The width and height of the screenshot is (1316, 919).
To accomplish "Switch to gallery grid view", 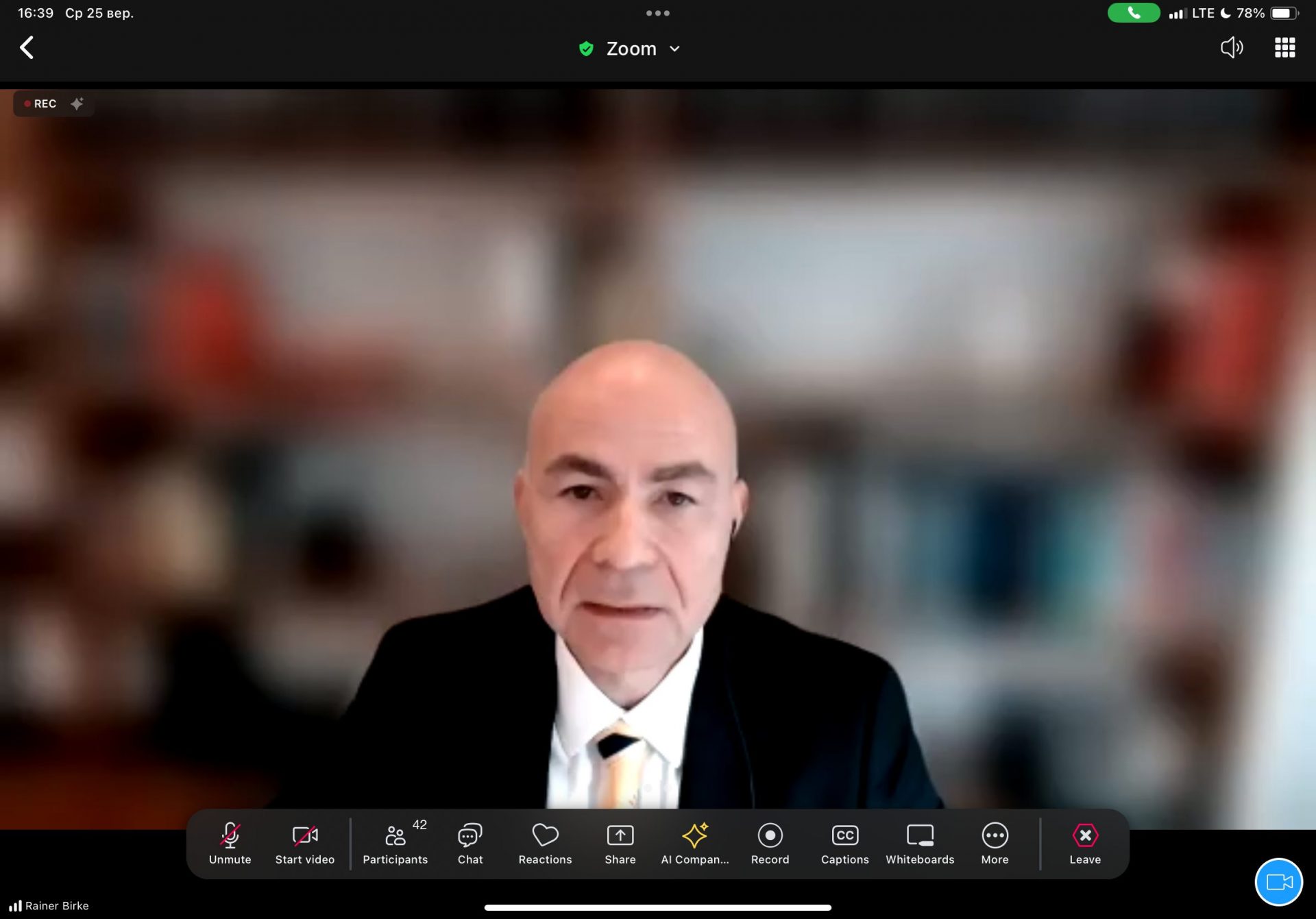I will [1284, 48].
